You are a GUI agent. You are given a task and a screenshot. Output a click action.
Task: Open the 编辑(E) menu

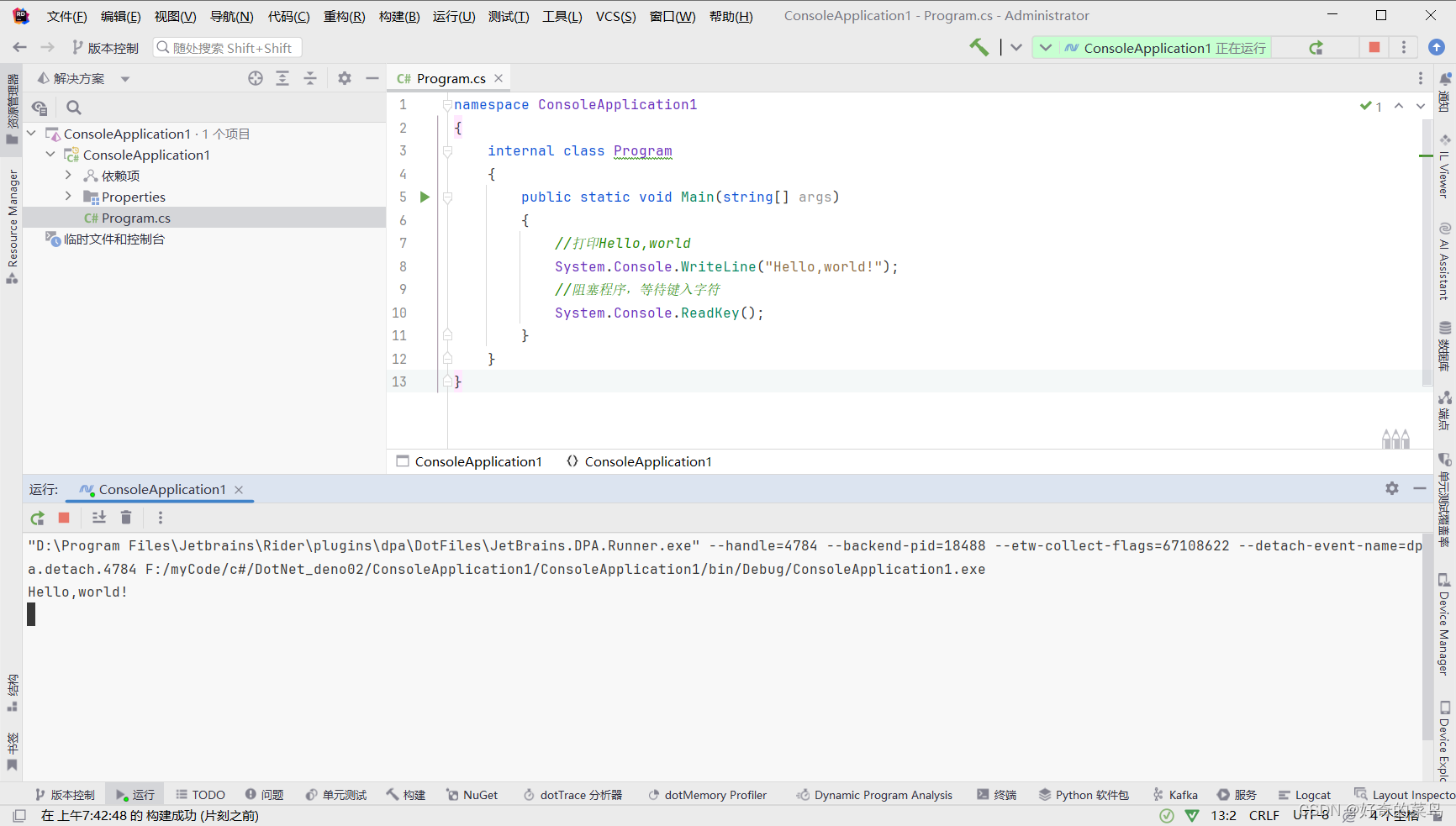pyautogui.click(x=120, y=16)
